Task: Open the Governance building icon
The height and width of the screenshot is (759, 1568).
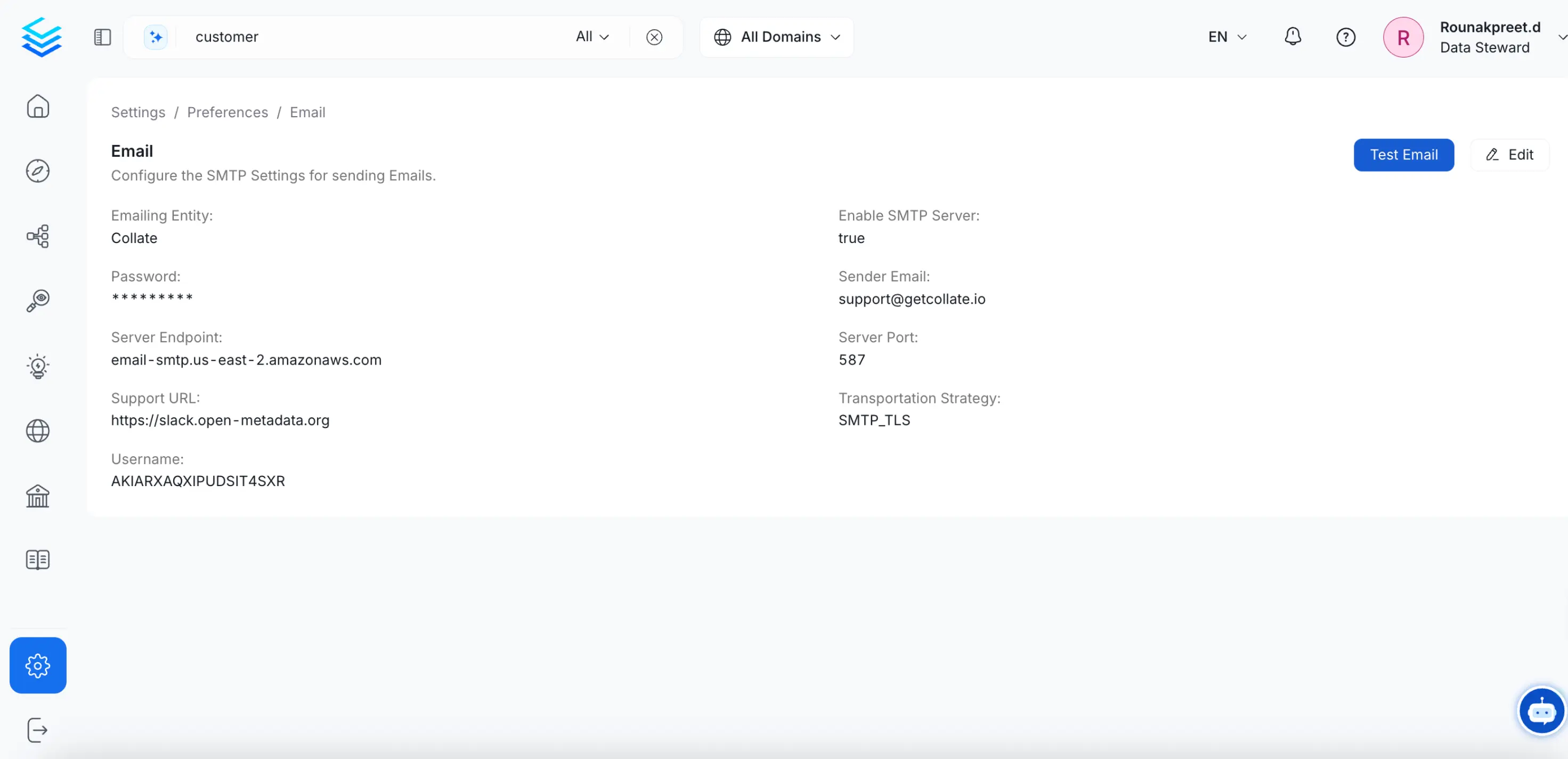Action: click(x=38, y=496)
